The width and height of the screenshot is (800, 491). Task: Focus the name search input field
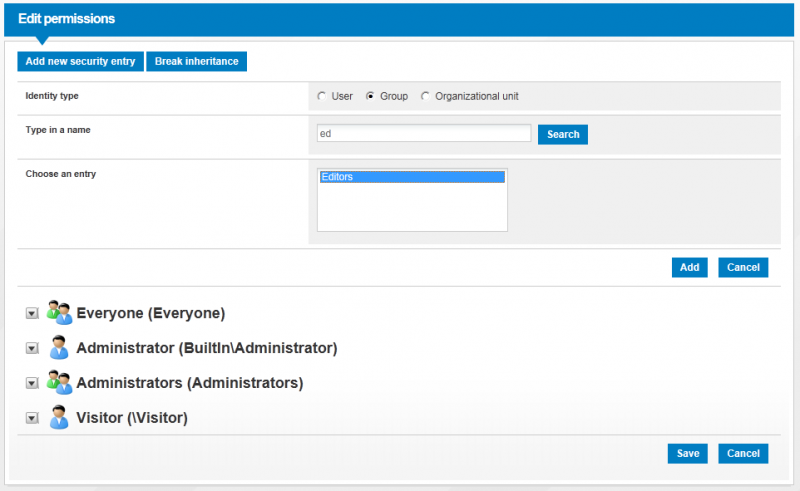click(x=423, y=133)
